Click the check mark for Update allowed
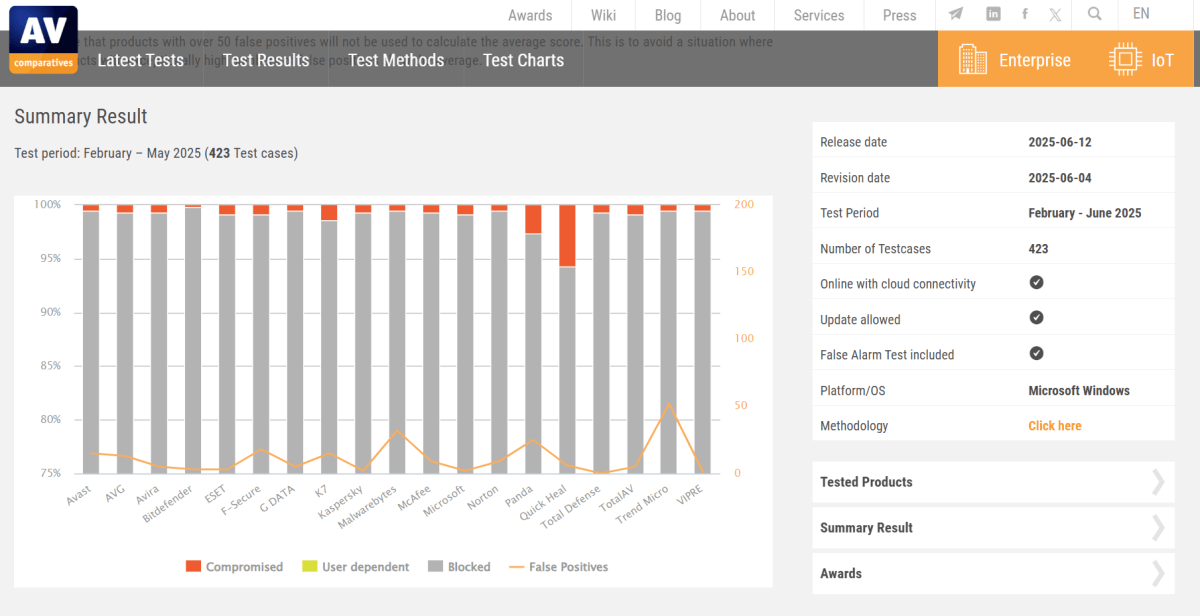The width and height of the screenshot is (1200, 616). coord(1036,318)
